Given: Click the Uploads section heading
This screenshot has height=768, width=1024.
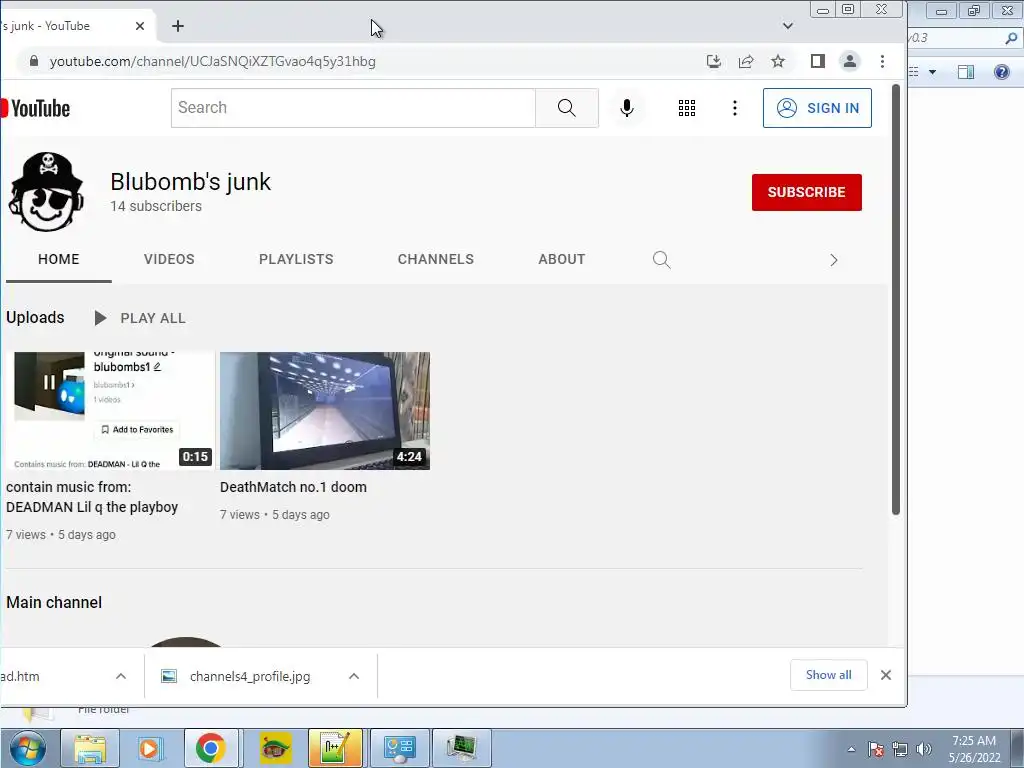Looking at the screenshot, I should [35, 317].
